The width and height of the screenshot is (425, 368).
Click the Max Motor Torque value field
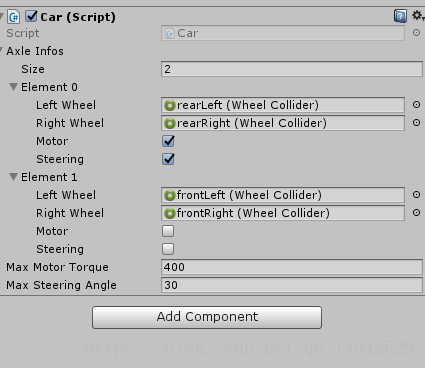coord(292,267)
